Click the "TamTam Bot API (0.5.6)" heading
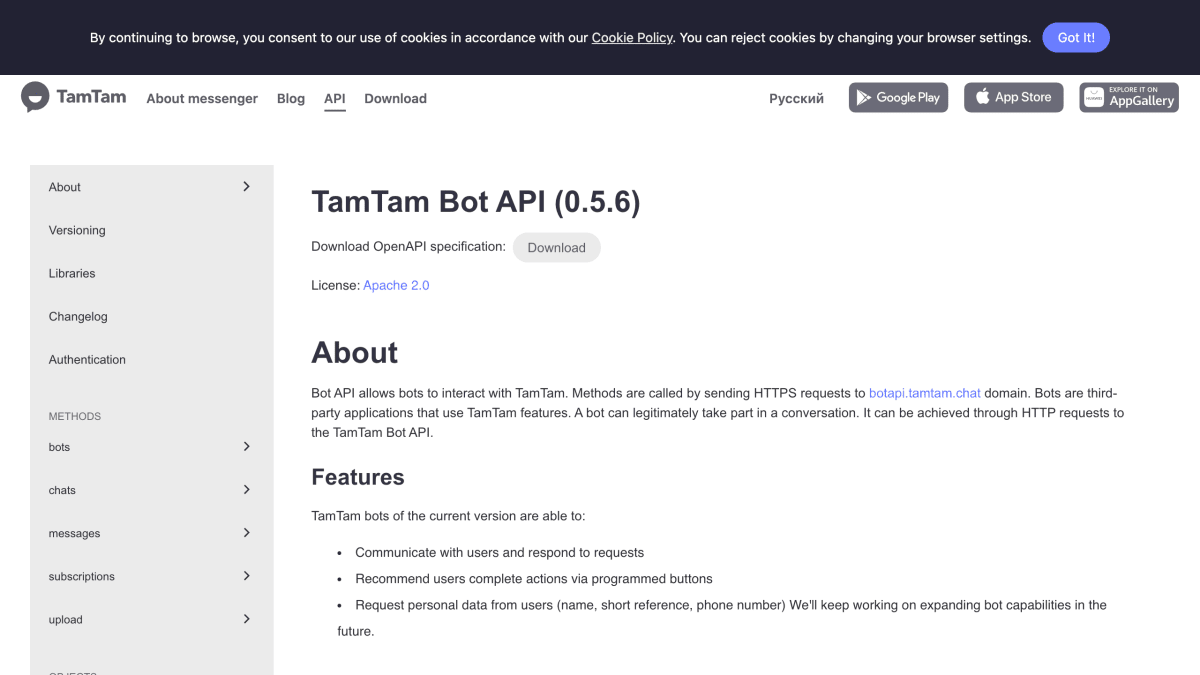This screenshot has width=1200, height=675. coord(476,202)
